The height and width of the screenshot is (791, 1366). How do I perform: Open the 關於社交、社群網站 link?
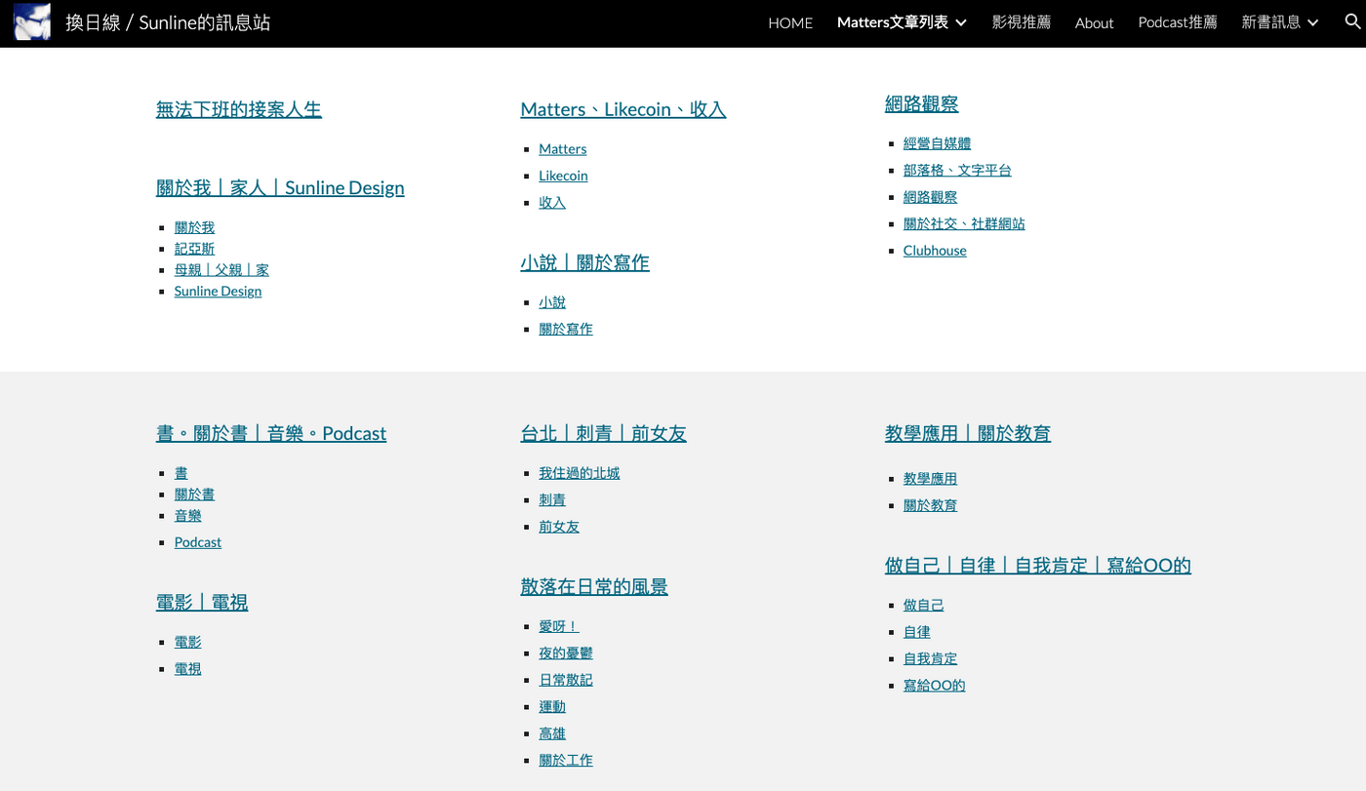pos(964,224)
